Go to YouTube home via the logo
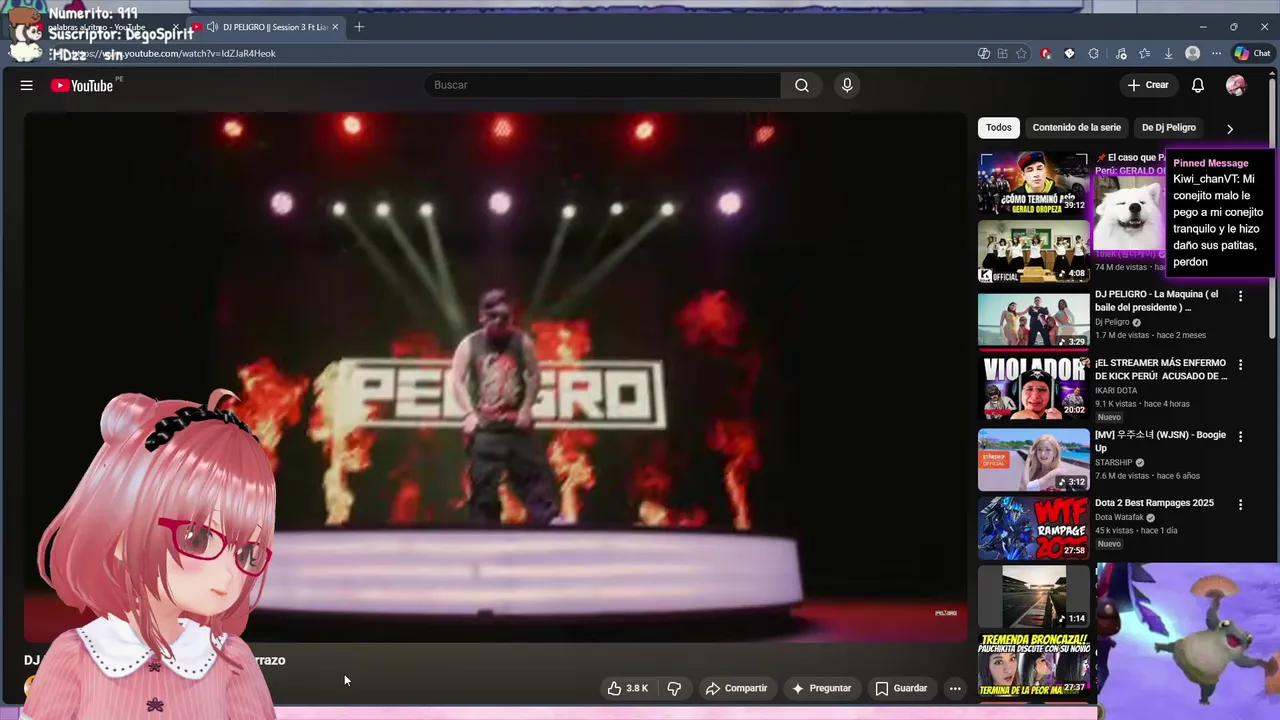Image resolution: width=1280 pixels, height=720 pixels. [82, 85]
